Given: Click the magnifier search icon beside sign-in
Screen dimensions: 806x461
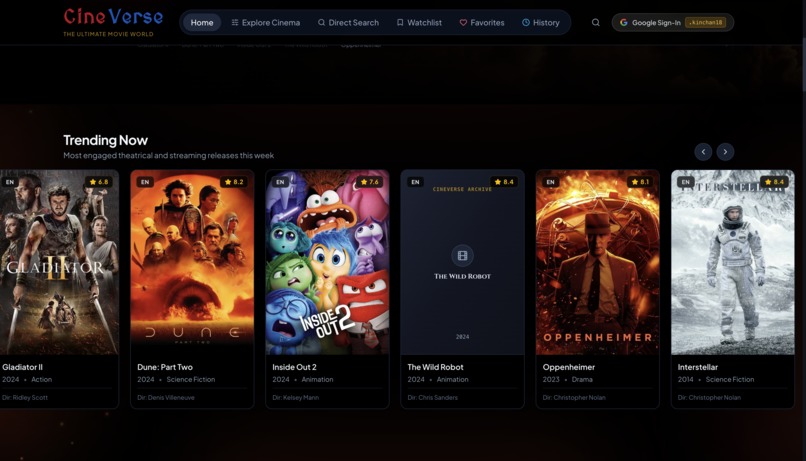Looking at the screenshot, I should click(595, 23).
